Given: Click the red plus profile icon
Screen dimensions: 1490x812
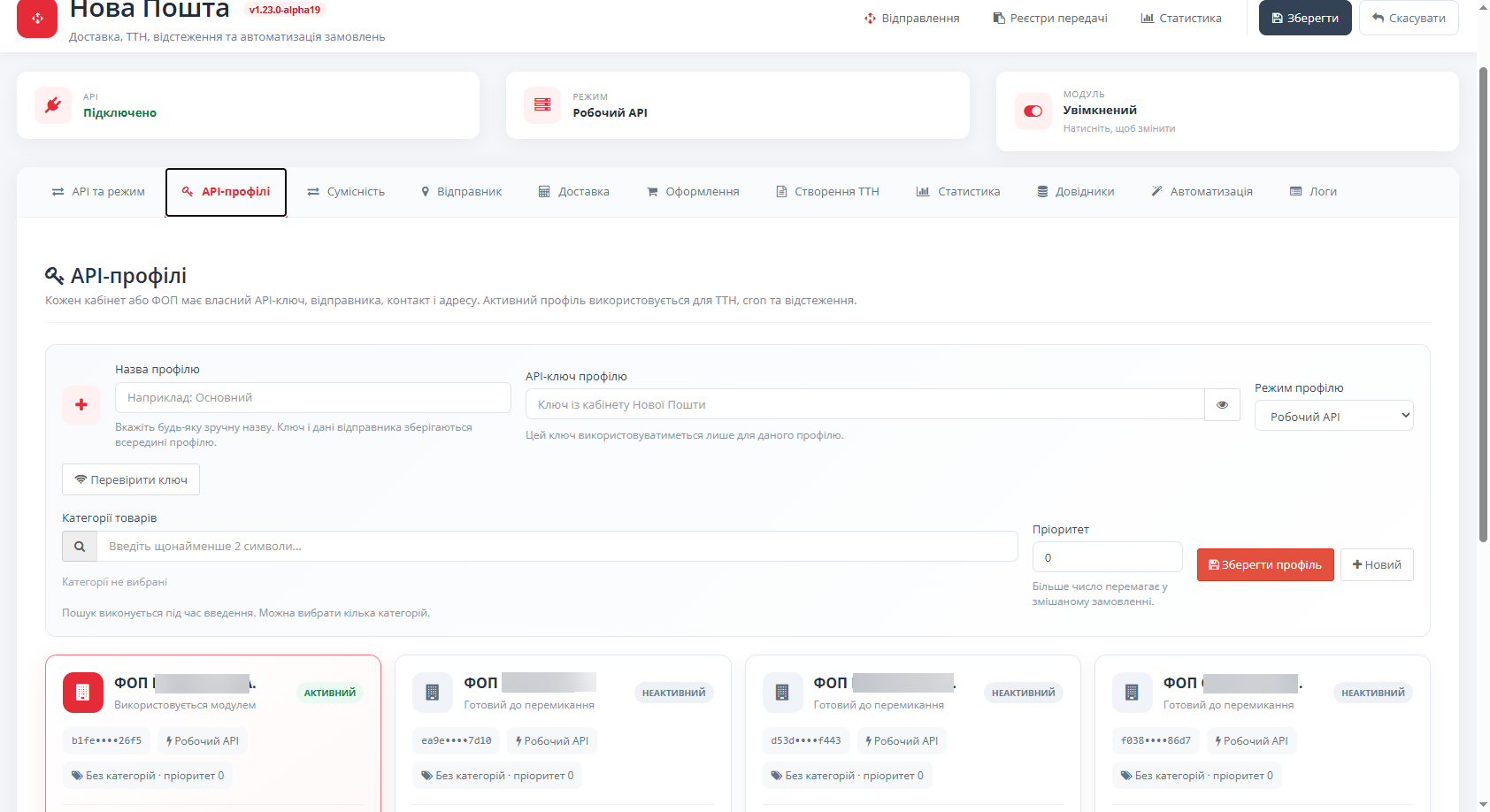Looking at the screenshot, I should pos(81,405).
